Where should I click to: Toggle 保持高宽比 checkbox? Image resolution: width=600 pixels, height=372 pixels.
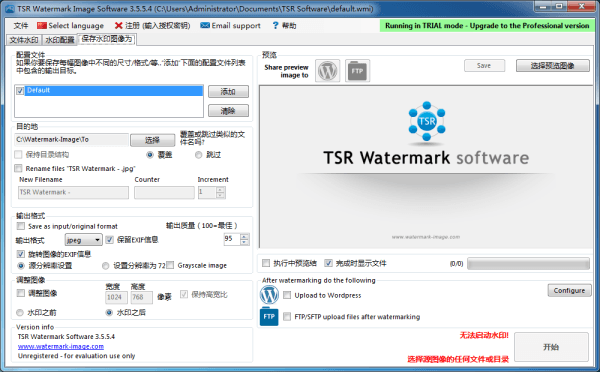point(184,294)
